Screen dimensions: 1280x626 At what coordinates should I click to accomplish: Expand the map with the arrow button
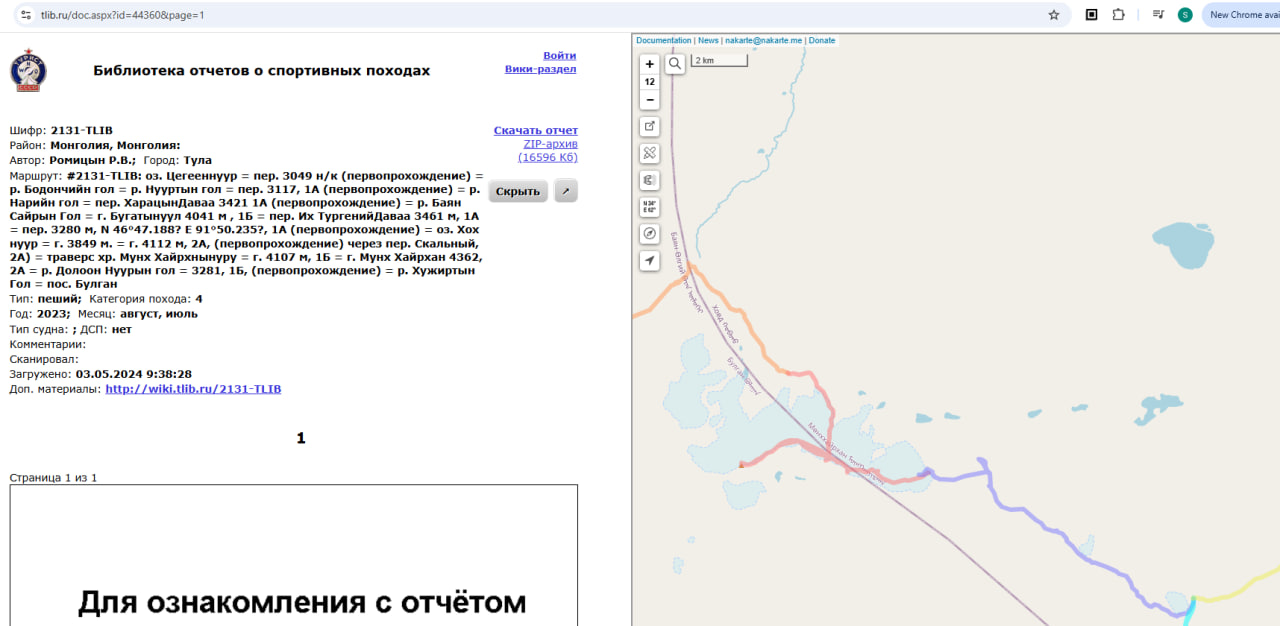click(566, 191)
